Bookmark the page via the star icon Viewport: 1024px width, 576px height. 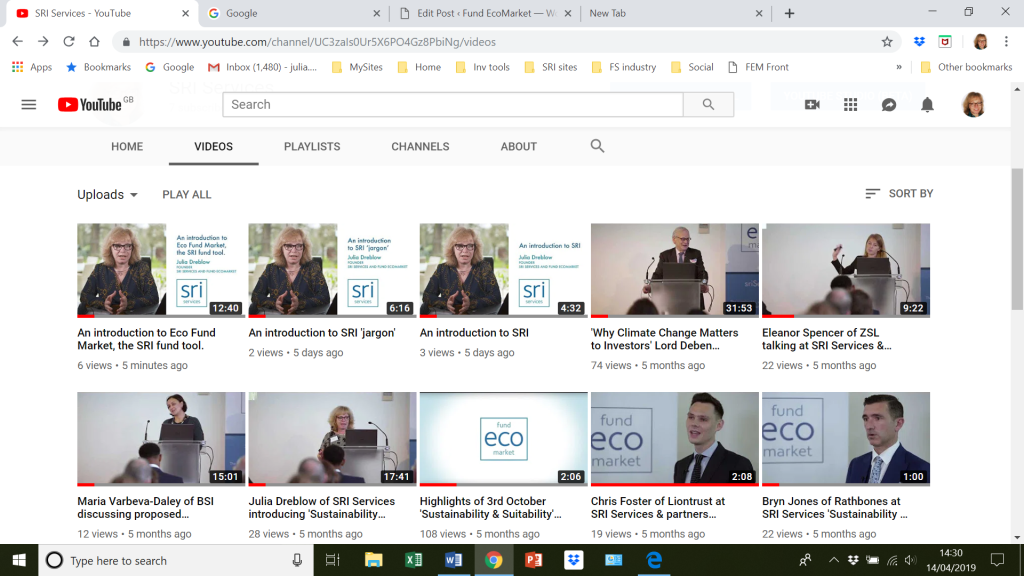[887, 44]
